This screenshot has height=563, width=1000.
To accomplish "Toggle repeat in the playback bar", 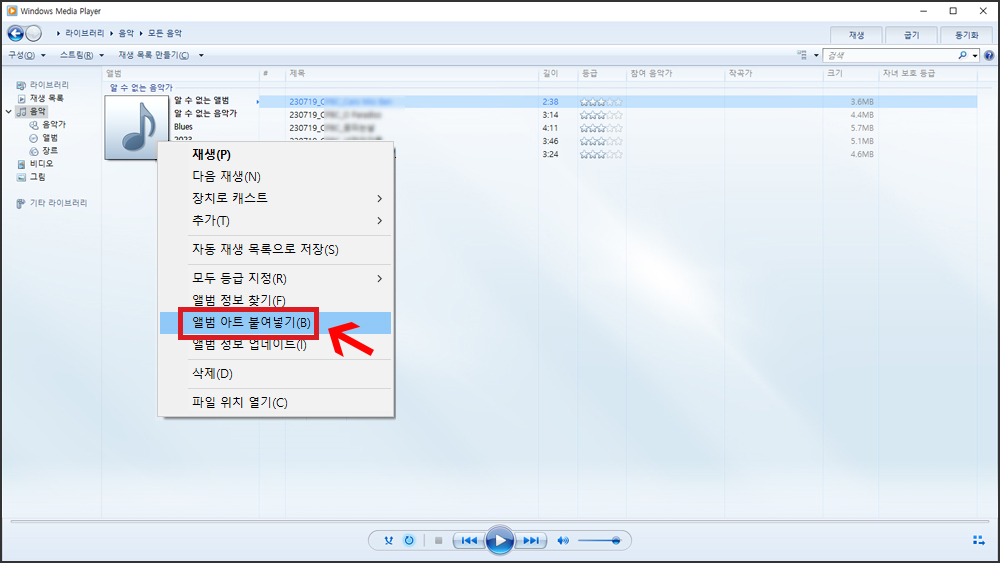I will pos(409,541).
